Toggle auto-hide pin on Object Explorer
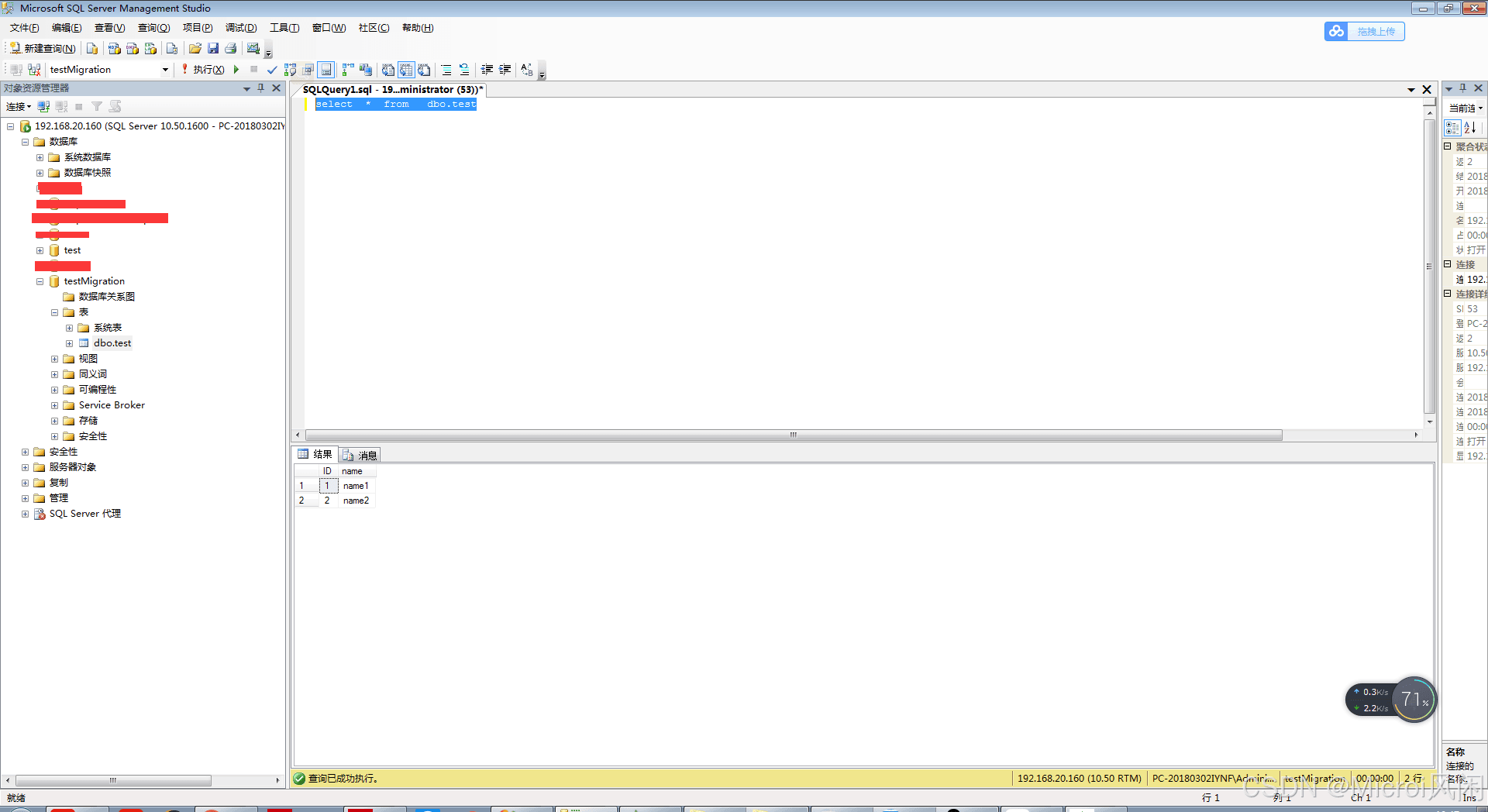 (x=261, y=88)
